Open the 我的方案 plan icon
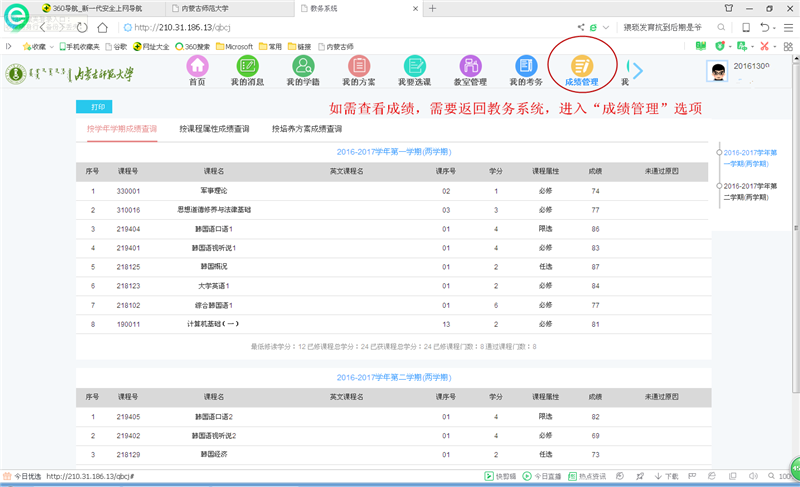This screenshot has width=800, height=487. pyautogui.click(x=357, y=66)
